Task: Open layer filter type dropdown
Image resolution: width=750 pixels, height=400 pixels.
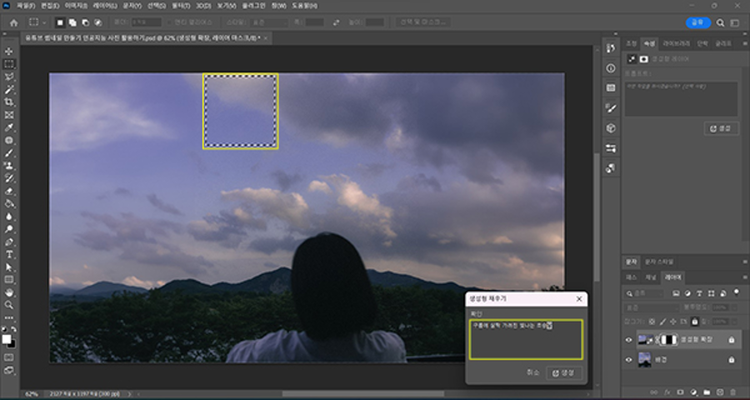Action: [x=645, y=293]
